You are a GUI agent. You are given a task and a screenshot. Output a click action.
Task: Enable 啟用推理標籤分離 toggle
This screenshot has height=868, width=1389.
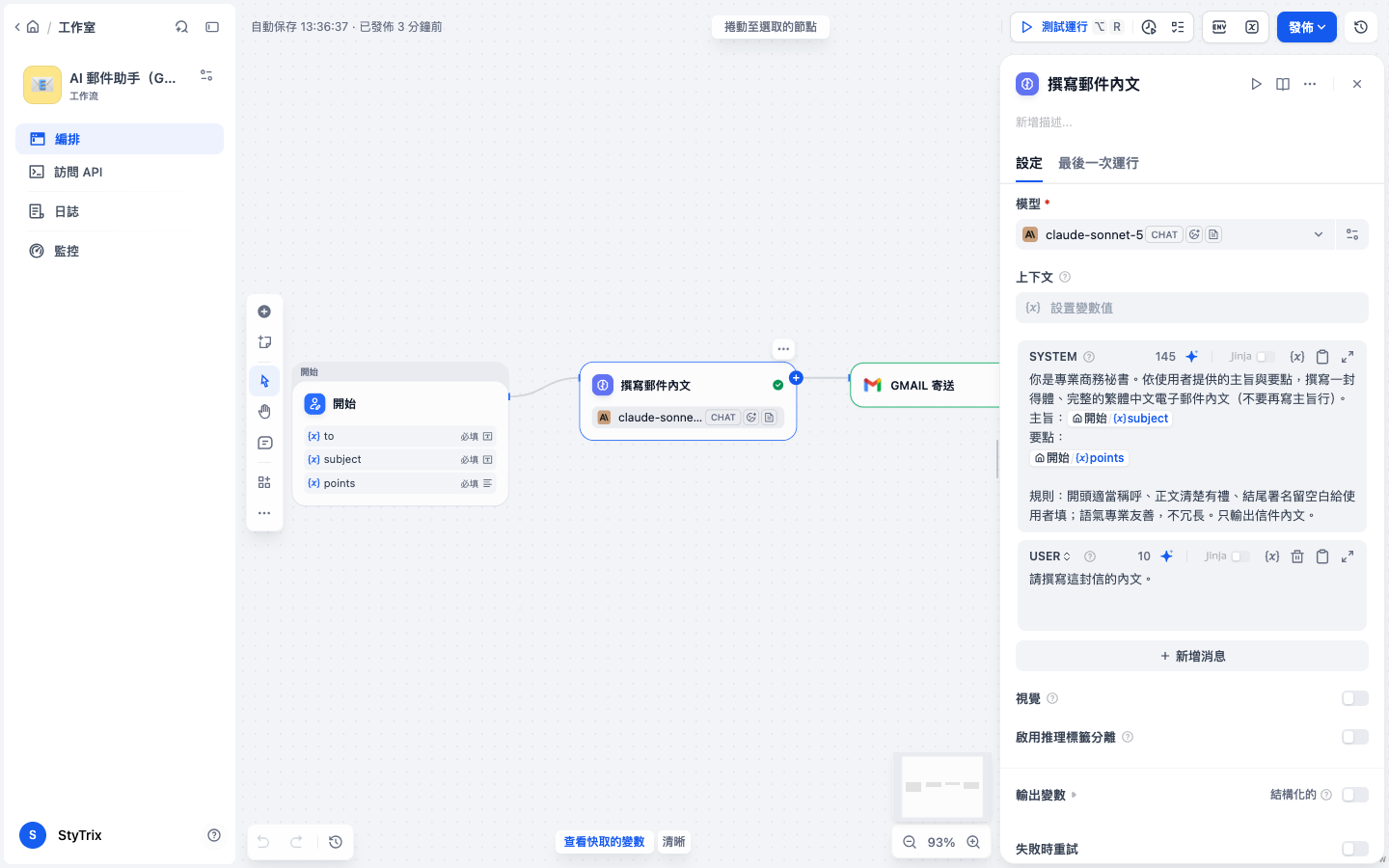tap(1354, 737)
